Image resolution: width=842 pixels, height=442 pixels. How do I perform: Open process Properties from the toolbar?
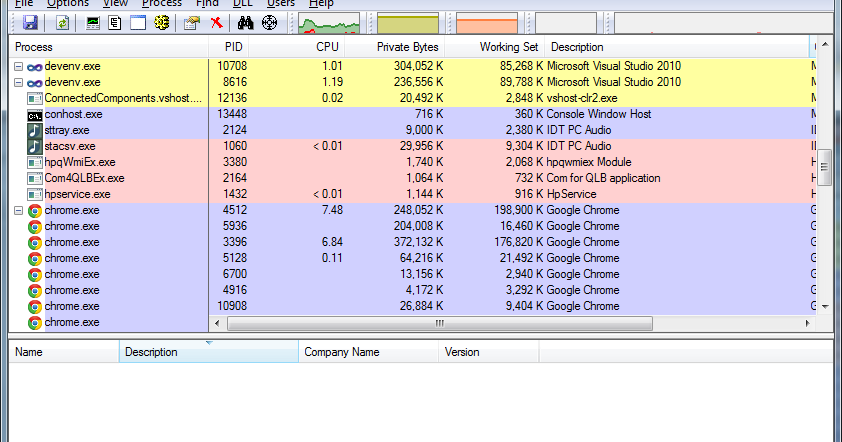192,23
